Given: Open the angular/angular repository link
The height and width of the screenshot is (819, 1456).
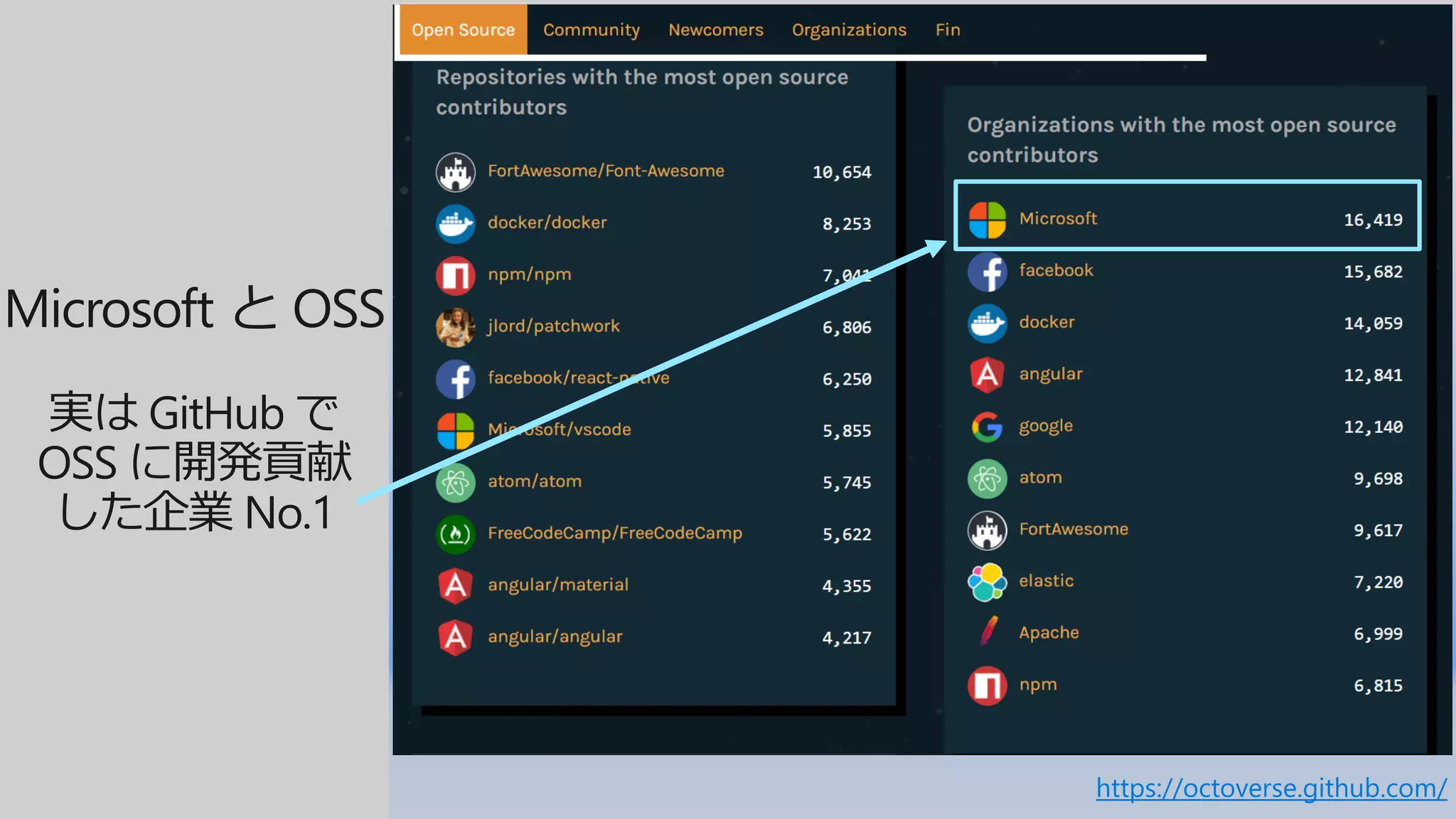Looking at the screenshot, I should pyautogui.click(x=555, y=637).
